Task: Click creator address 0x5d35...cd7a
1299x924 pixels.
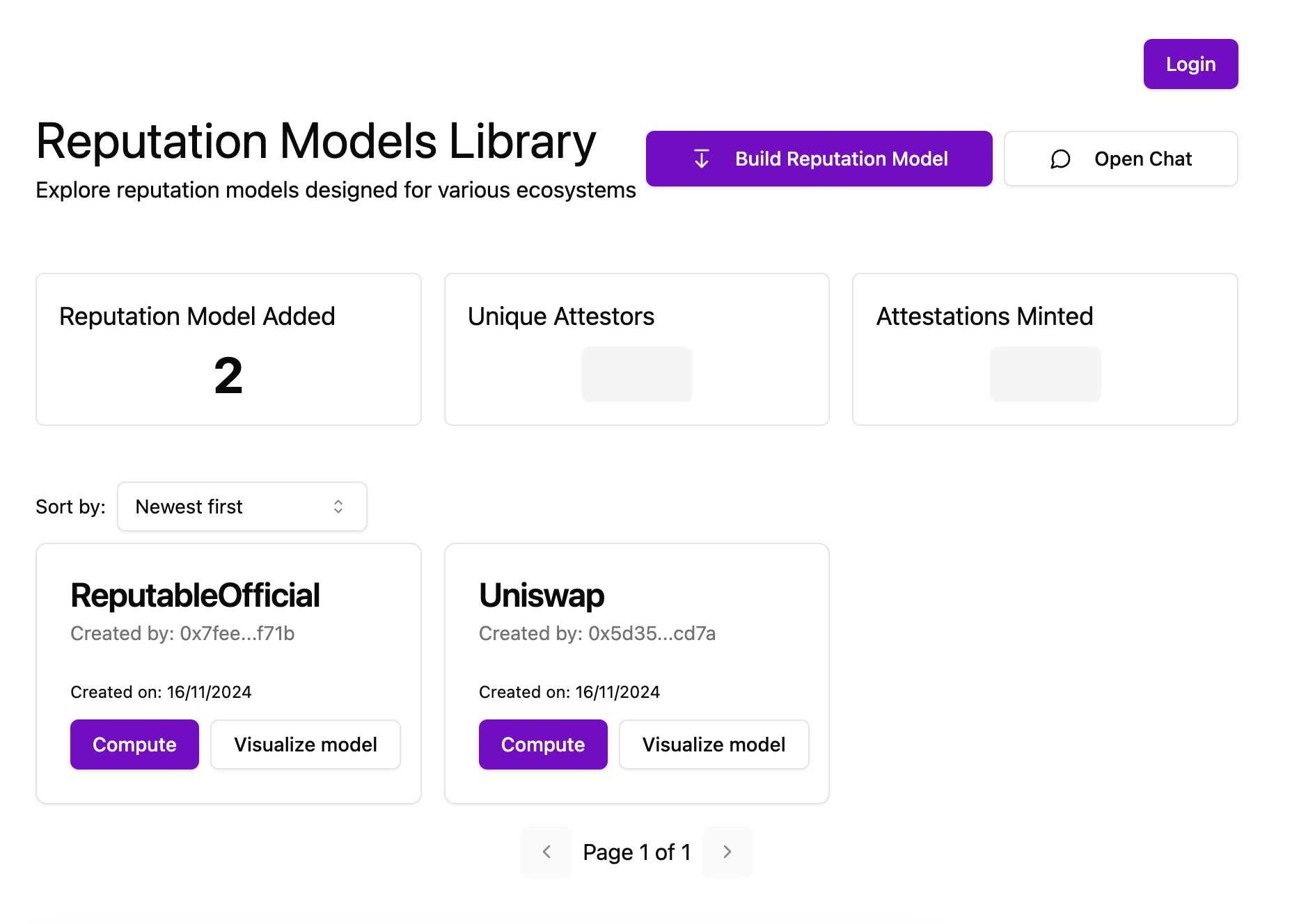Action: pyautogui.click(x=652, y=633)
